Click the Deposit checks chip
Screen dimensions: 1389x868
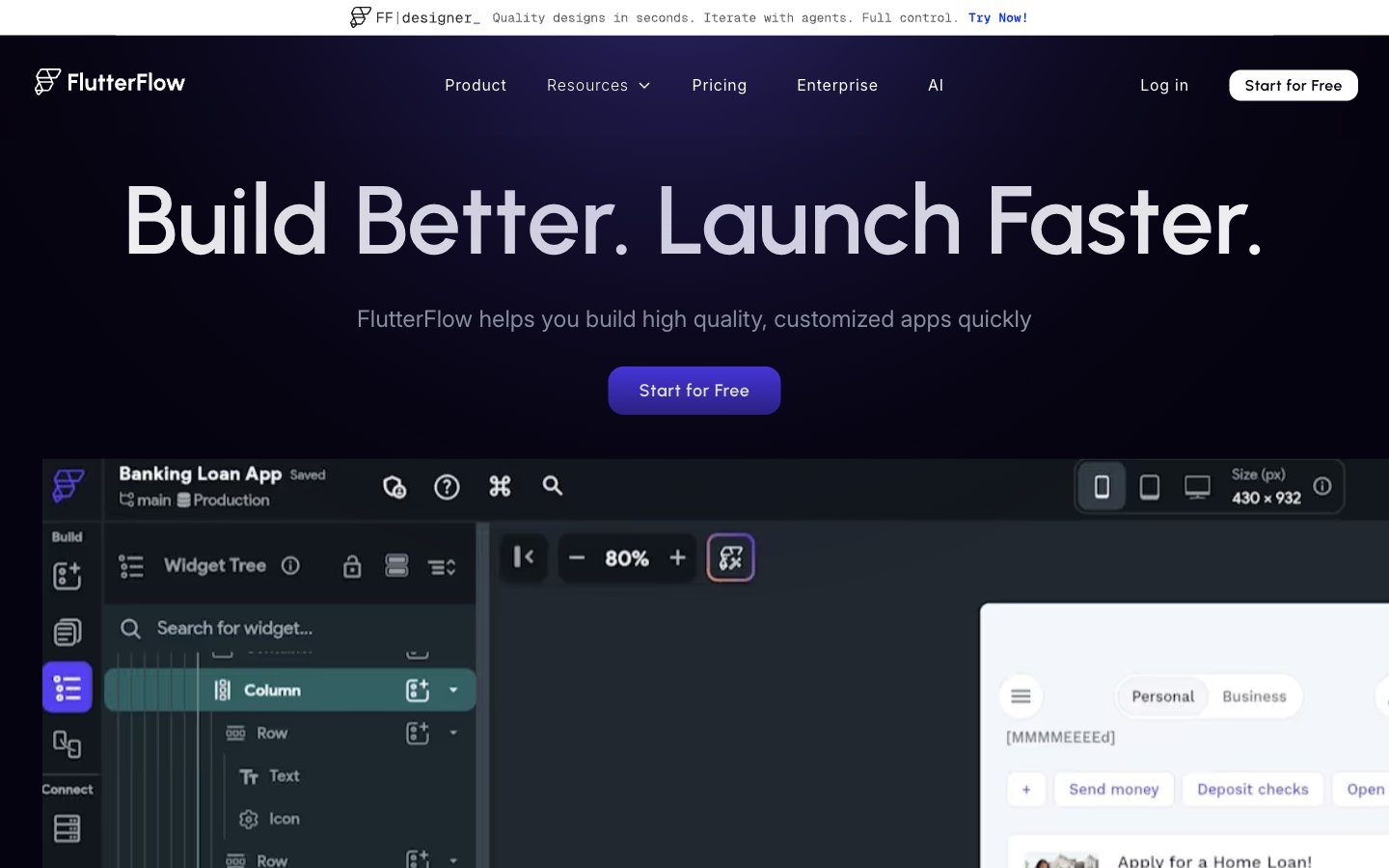tap(1253, 789)
